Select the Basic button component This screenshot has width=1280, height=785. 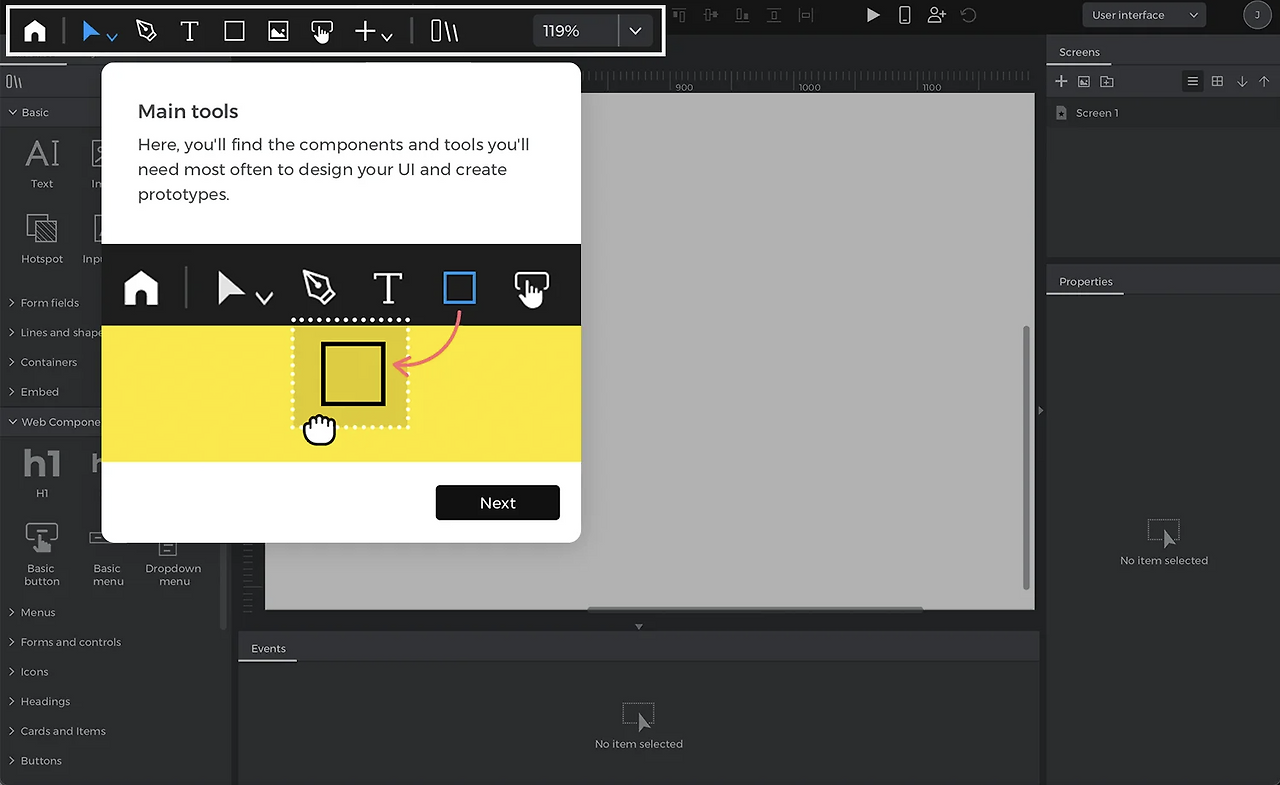click(x=42, y=554)
